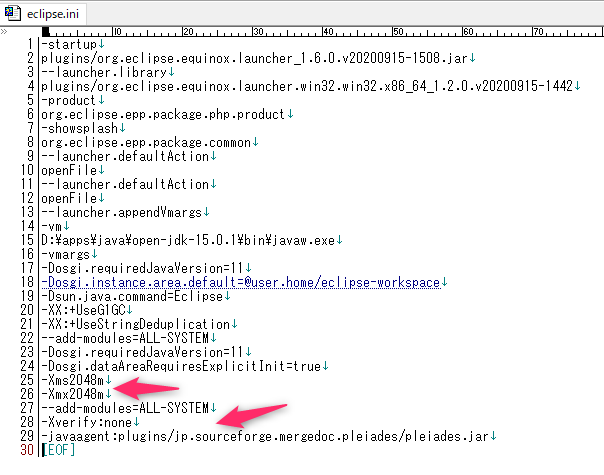
Task: Click '-Dosgi.requiredJavaVersion=11' on line 17
Action: click(x=143, y=268)
